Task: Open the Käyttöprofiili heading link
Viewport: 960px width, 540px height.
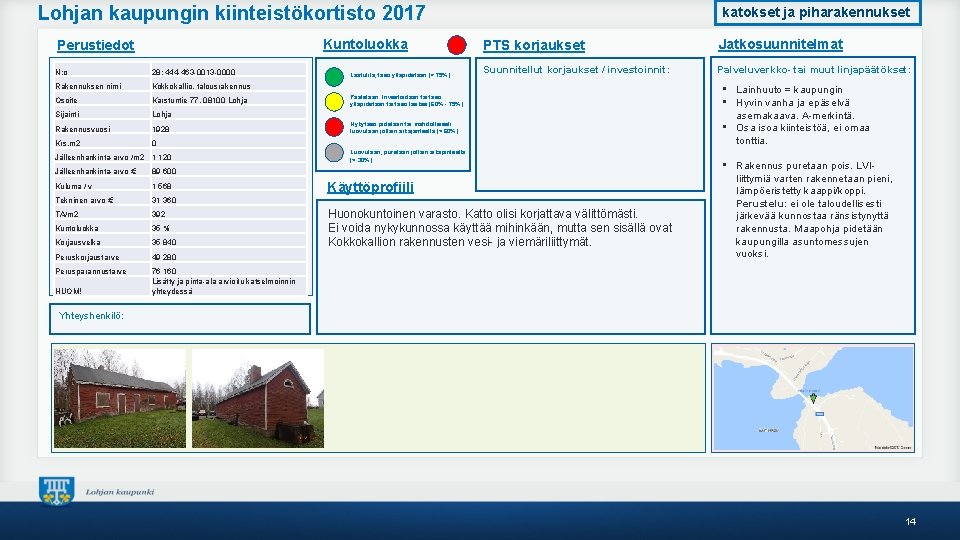Action: (370, 187)
